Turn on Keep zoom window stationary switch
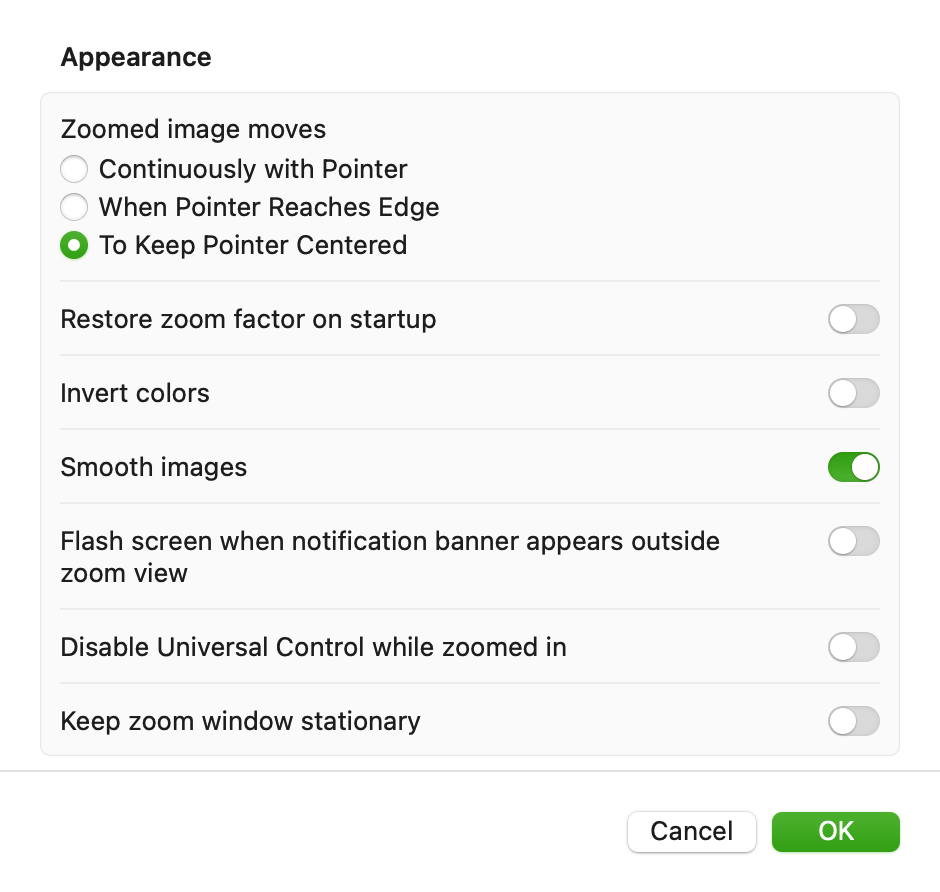Image resolution: width=940 pixels, height=892 pixels. 854,721
